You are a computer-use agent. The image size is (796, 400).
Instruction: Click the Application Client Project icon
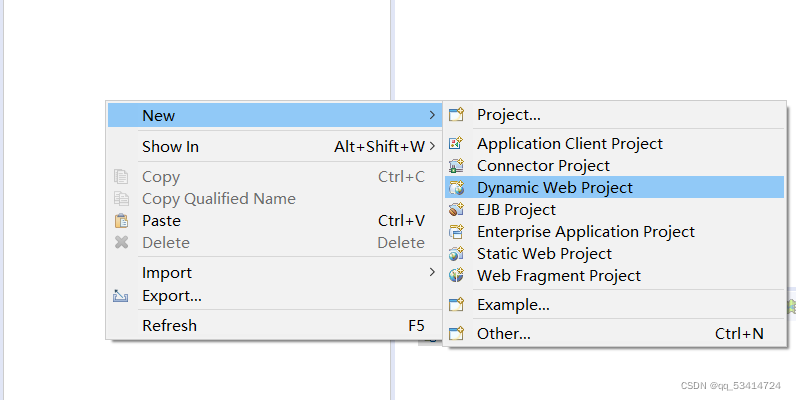point(456,144)
